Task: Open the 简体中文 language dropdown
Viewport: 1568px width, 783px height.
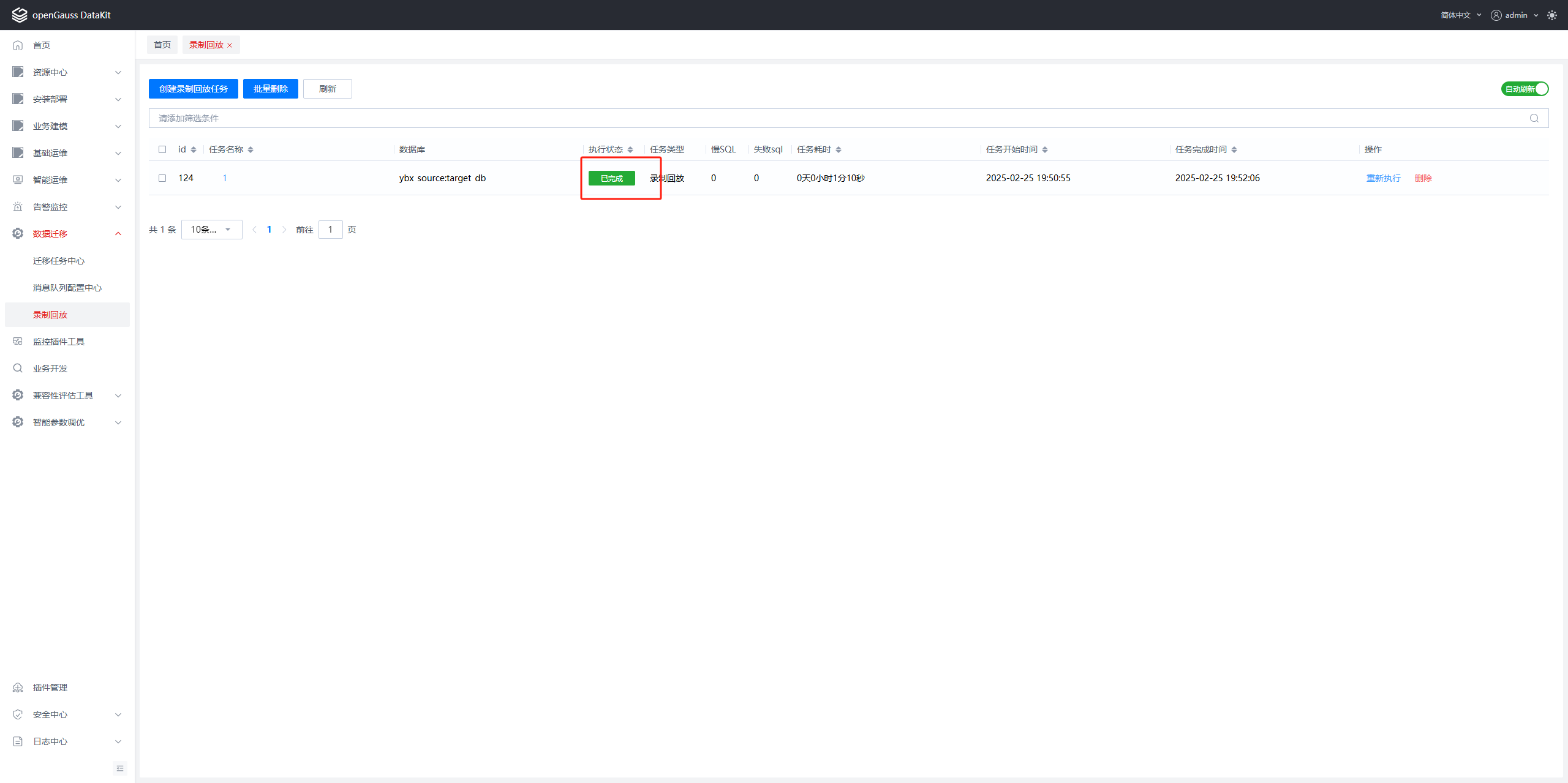Action: [1461, 15]
